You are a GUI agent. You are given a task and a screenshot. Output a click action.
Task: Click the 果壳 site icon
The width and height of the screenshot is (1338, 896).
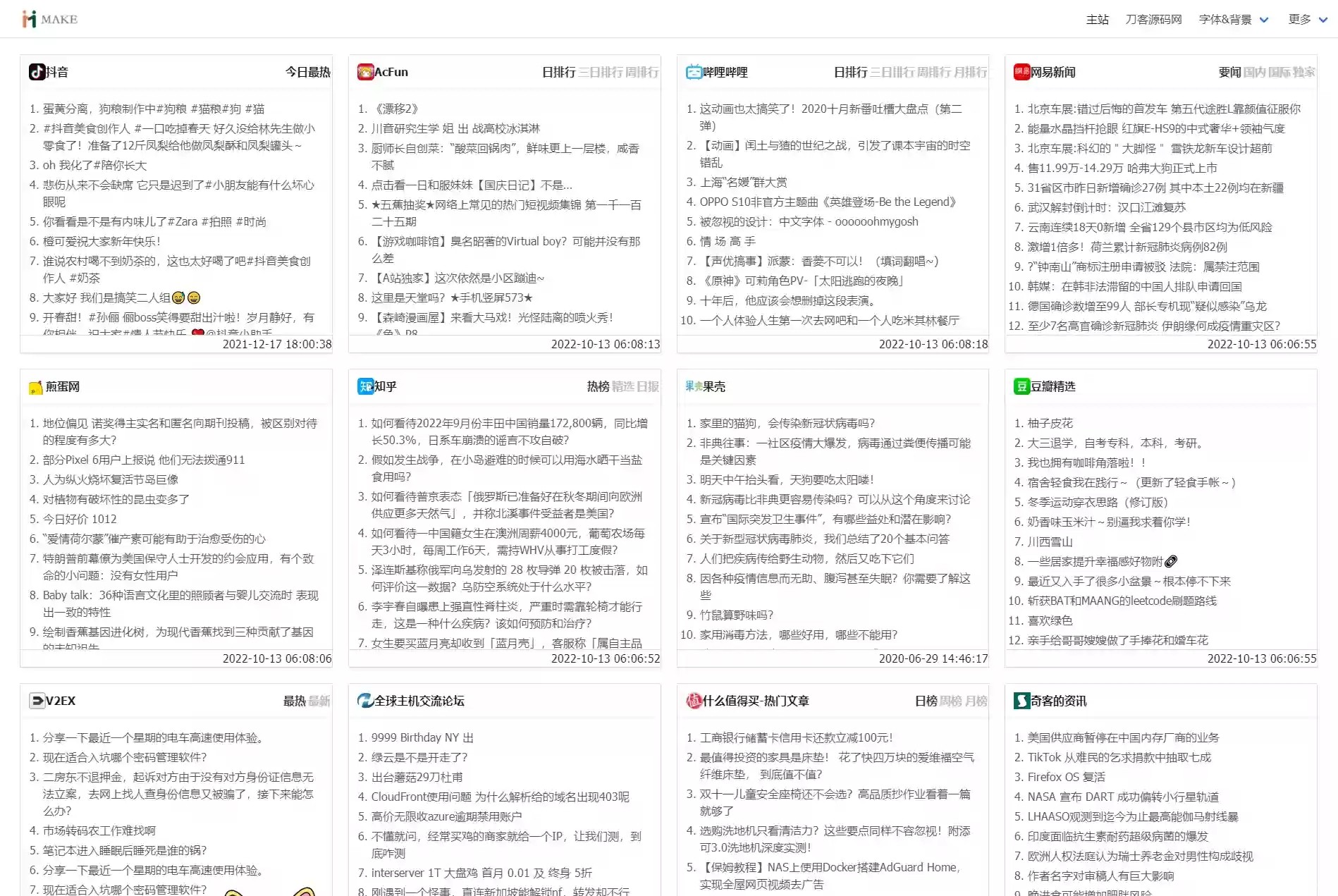point(694,386)
